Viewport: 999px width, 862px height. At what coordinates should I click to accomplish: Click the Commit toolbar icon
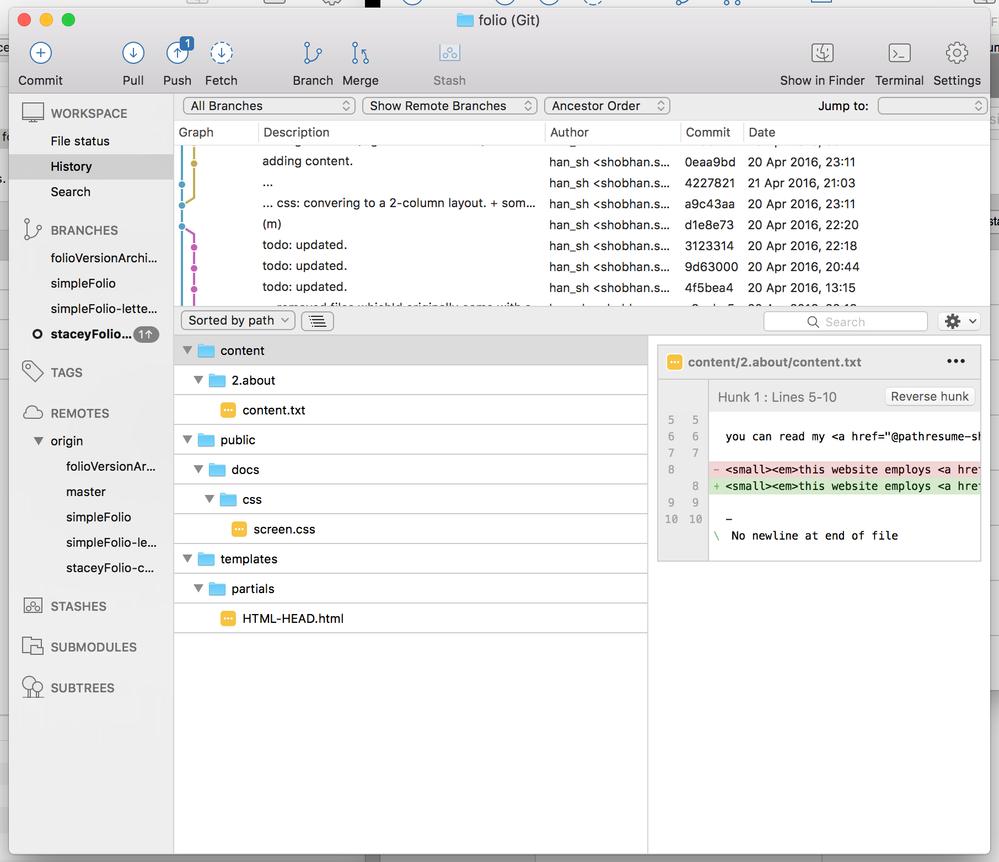click(x=41, y=54)
